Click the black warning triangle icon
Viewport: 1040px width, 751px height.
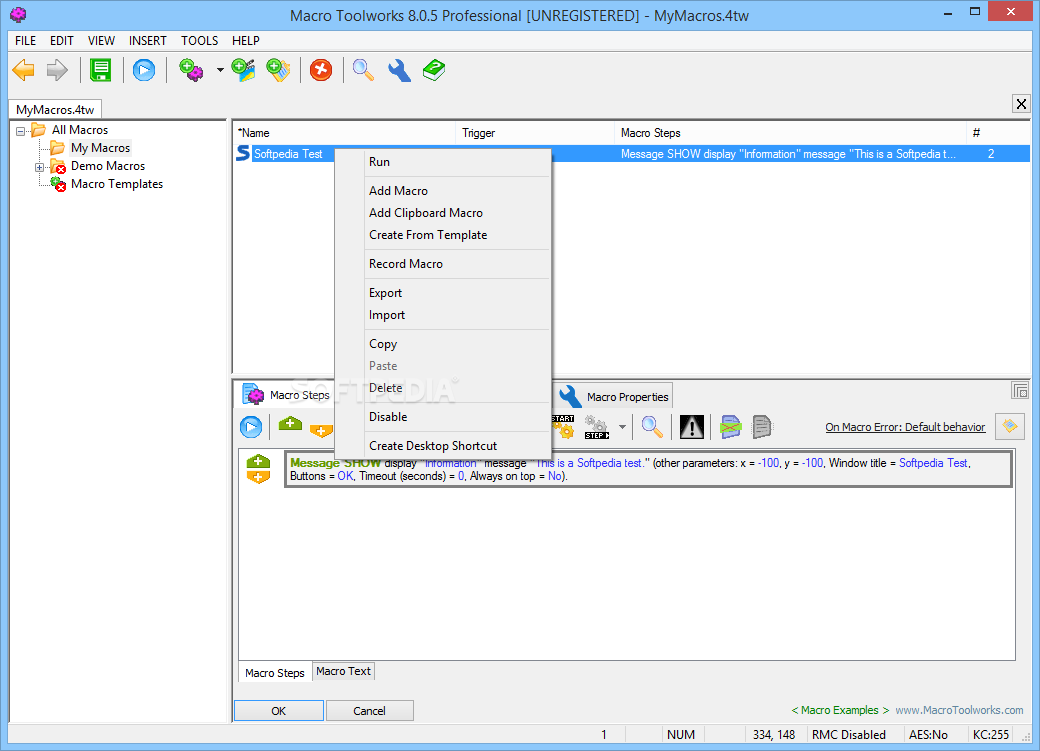point(692,427)
